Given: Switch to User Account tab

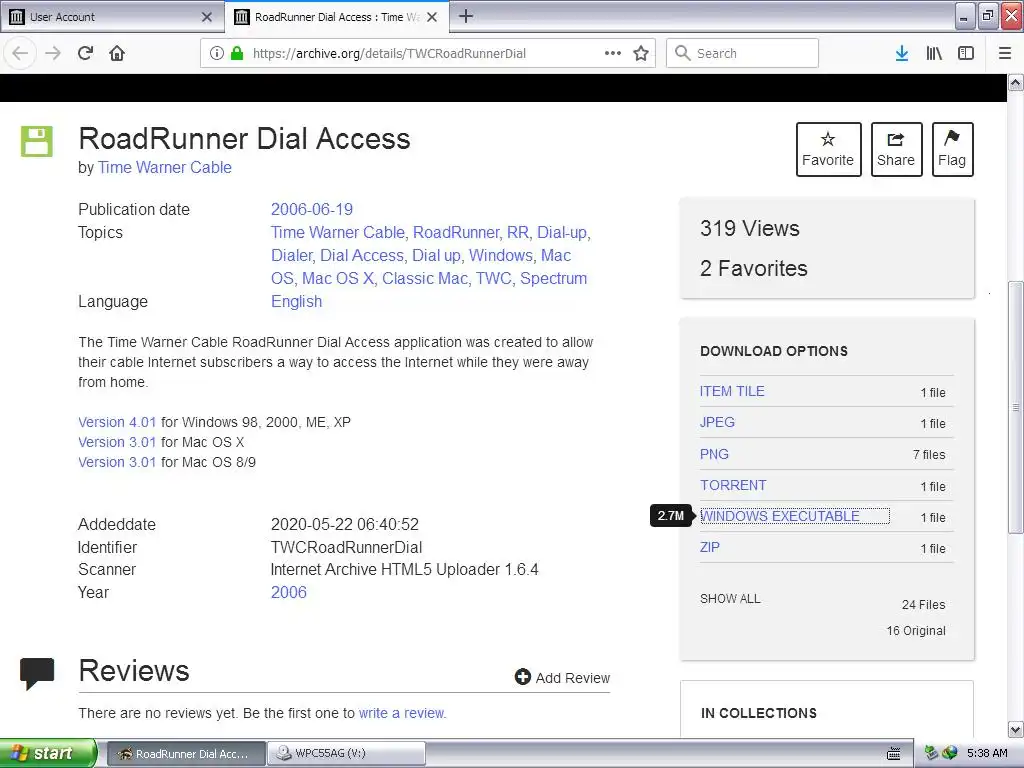Looking at the screenshot, I should coord(112,17).
